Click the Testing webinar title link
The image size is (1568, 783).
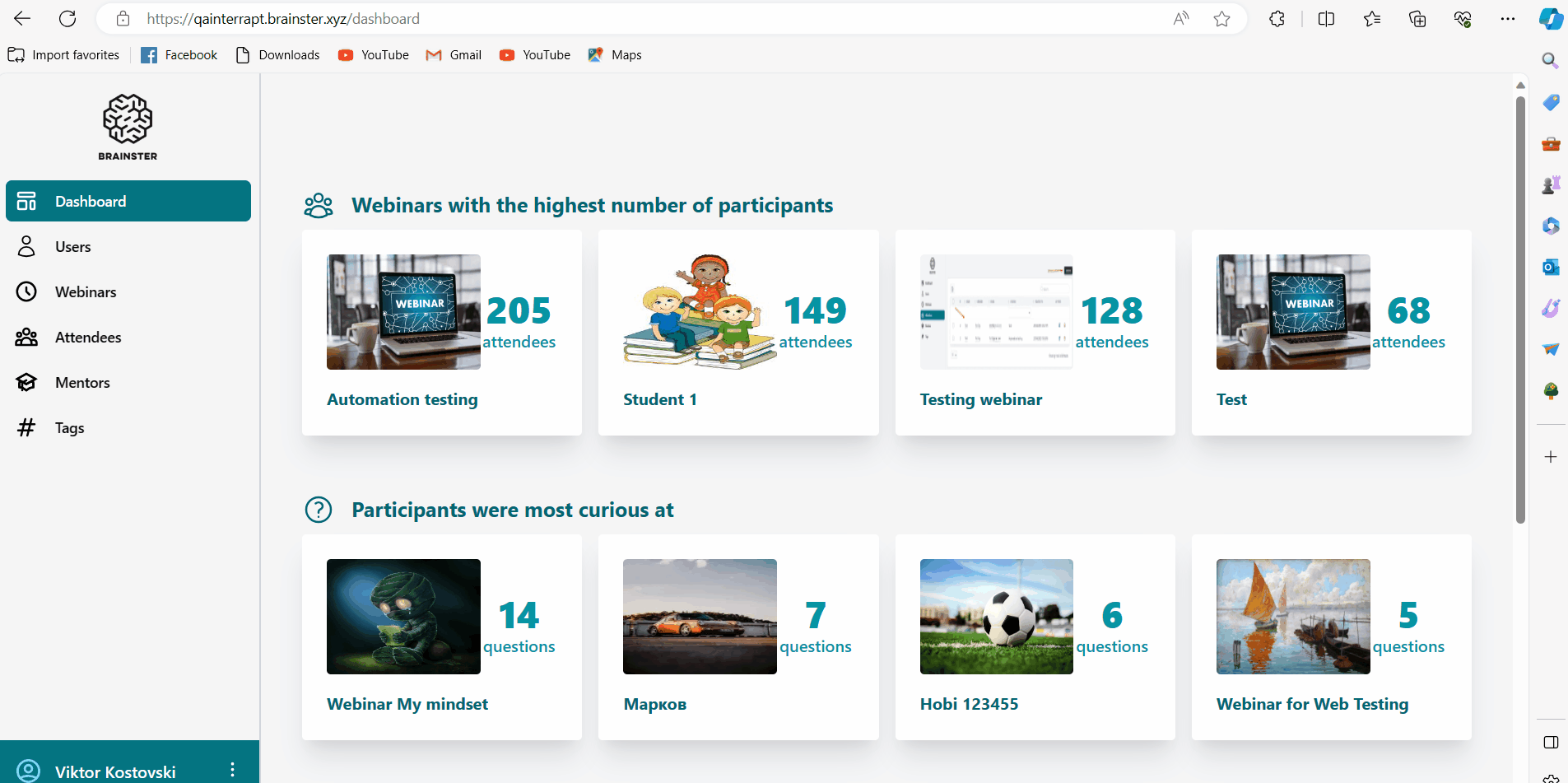point(980,399)
